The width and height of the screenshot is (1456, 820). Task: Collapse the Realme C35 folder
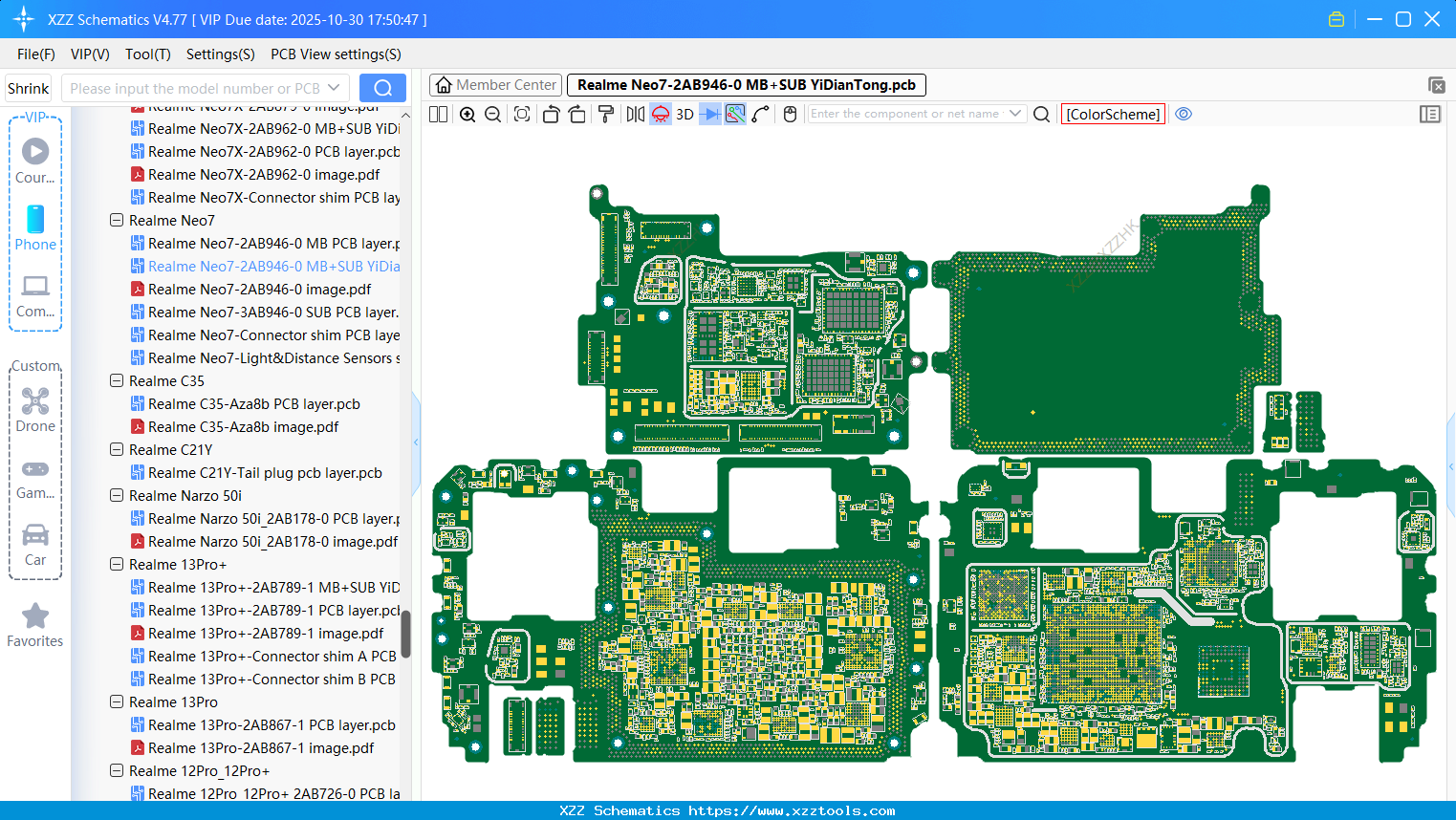[x=117, y=380]
